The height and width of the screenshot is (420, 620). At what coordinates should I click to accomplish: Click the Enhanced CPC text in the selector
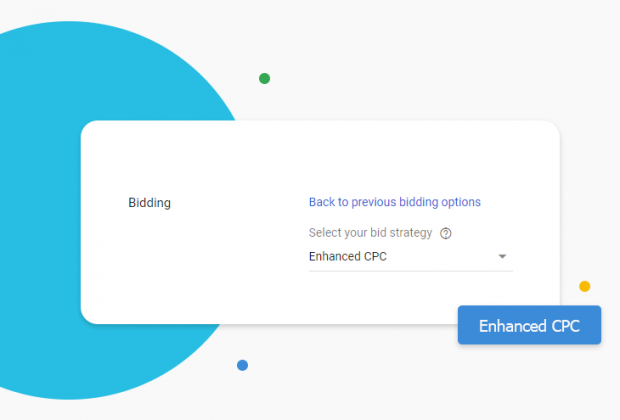[348, 257]
